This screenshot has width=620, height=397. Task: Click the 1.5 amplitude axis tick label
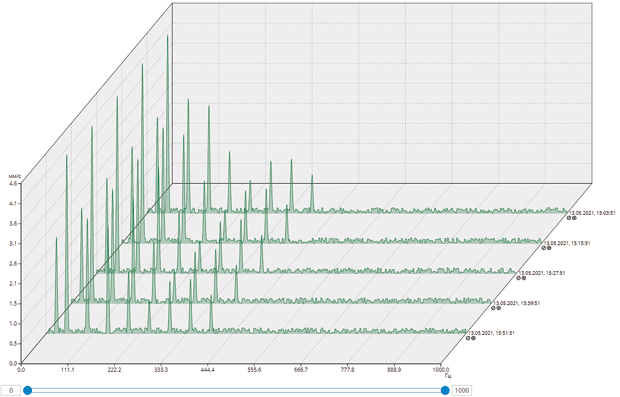pos(13,303)
